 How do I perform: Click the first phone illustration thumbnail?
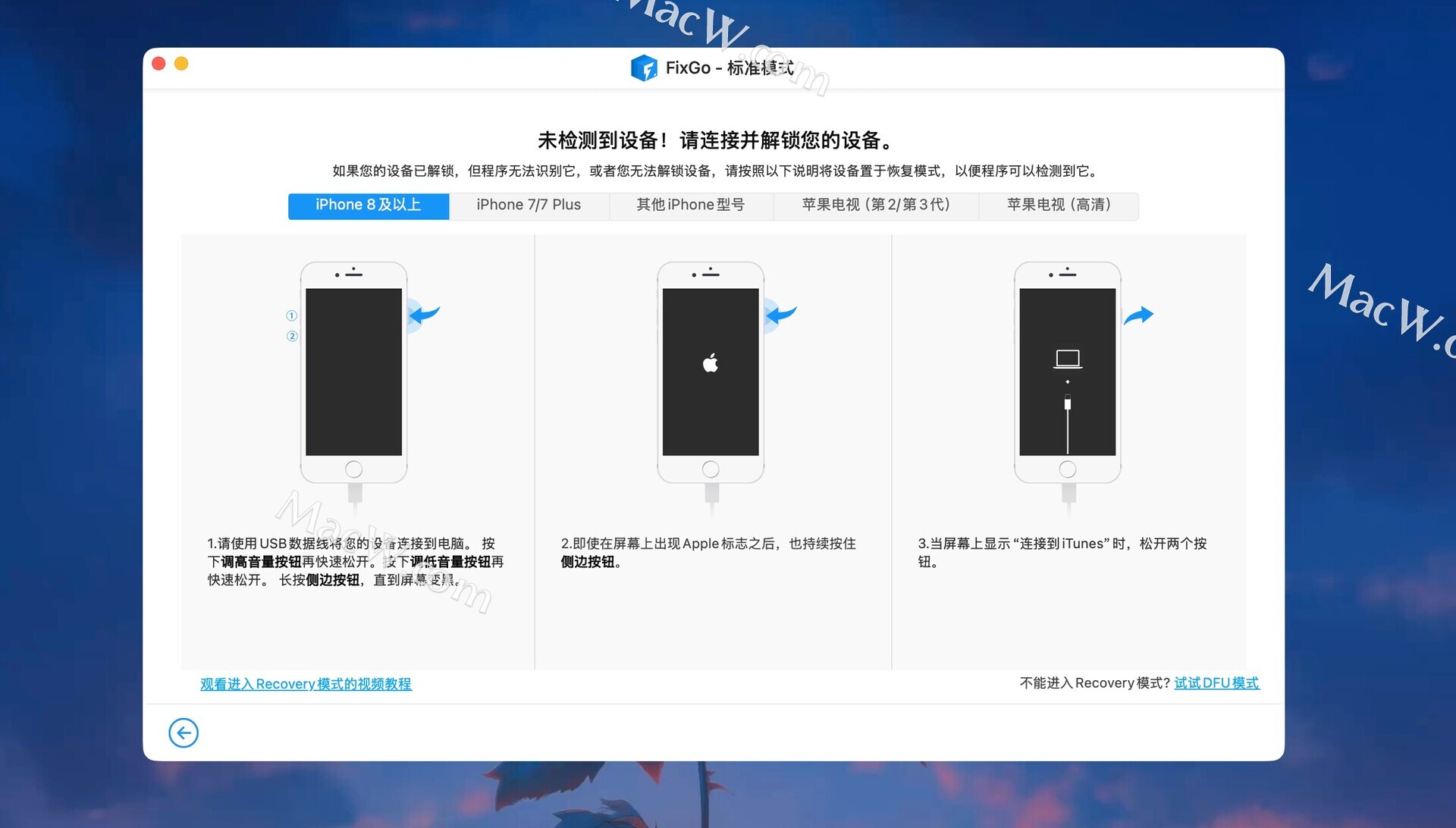point(353,373)
